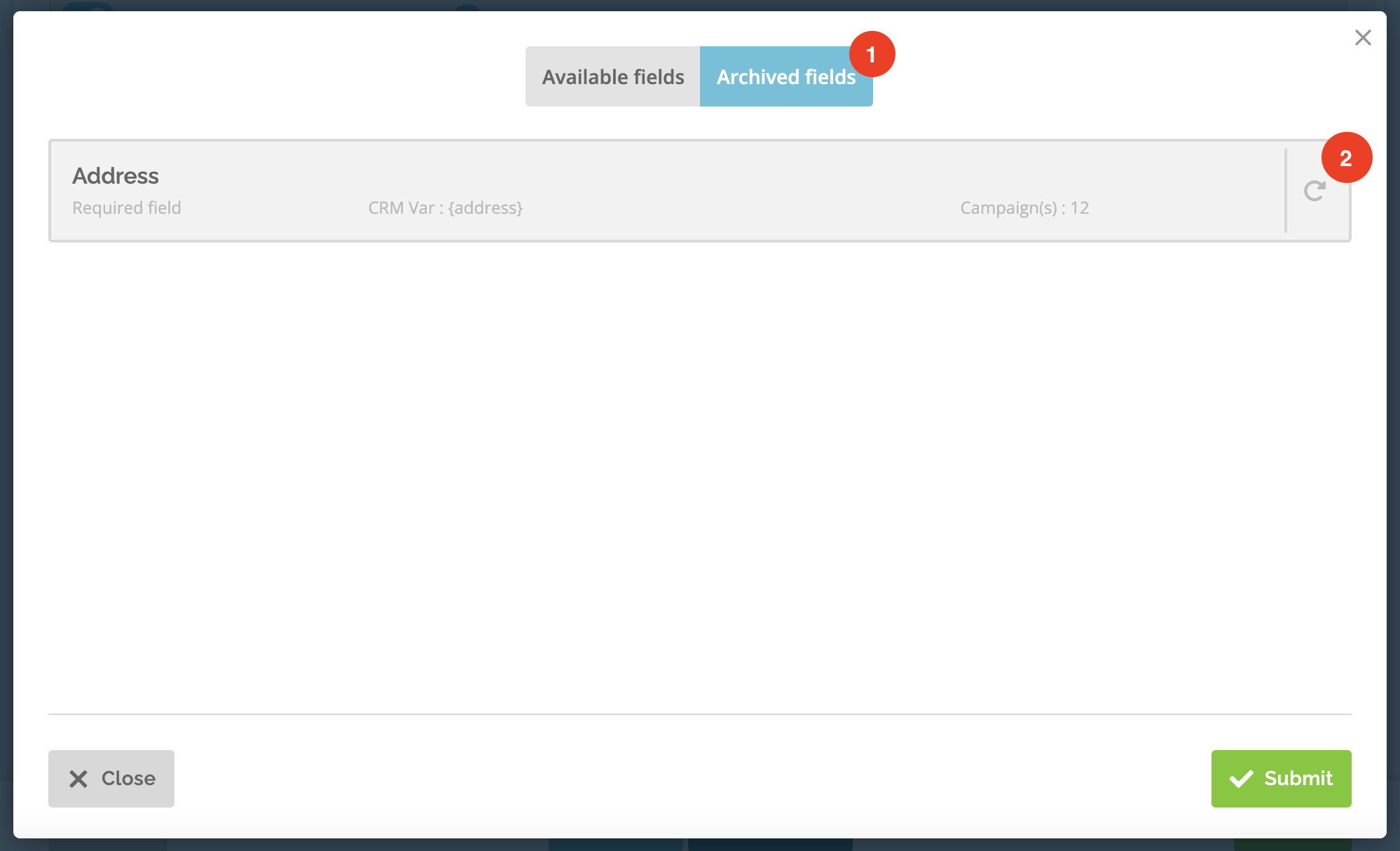1400x851 pixels.
Task: Click the CRM Var {address} text
Action: click(446, 207)
